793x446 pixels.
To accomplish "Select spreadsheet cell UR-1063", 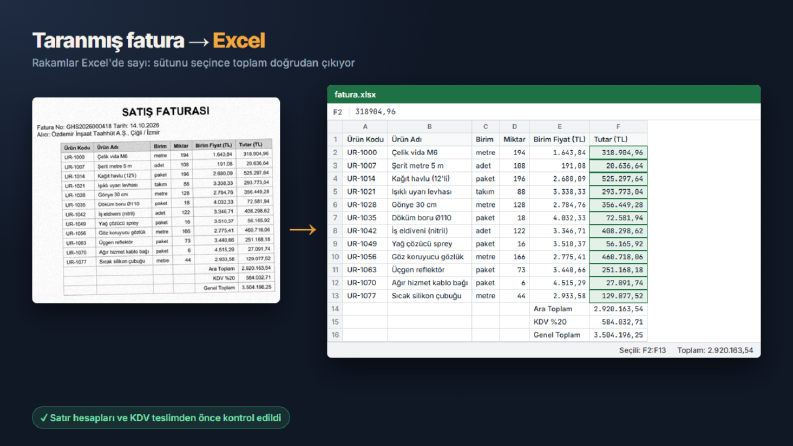I will (x=365, y=270).
